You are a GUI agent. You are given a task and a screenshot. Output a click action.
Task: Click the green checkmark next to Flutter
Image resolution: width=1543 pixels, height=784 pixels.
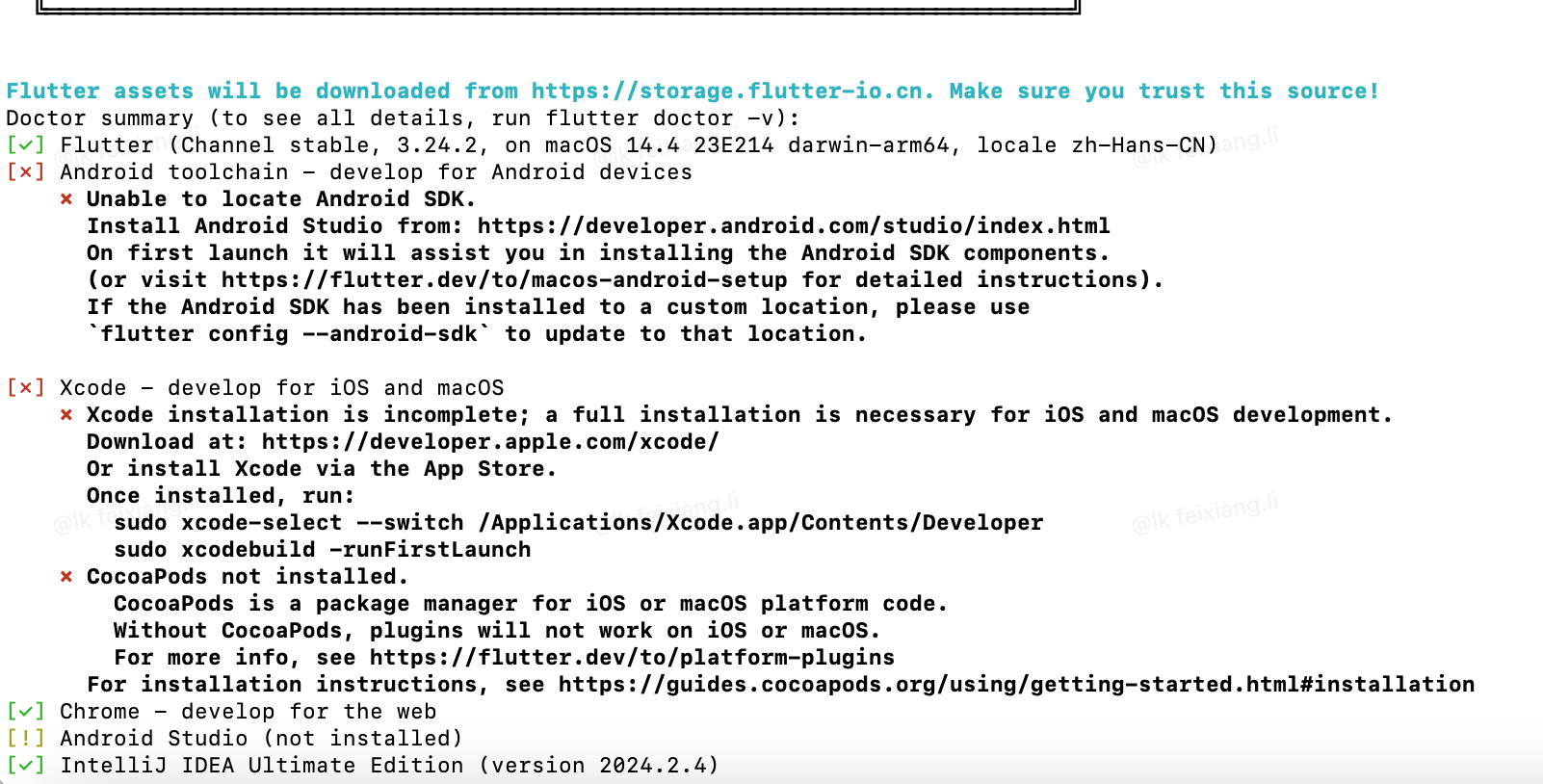coord(26,145)
